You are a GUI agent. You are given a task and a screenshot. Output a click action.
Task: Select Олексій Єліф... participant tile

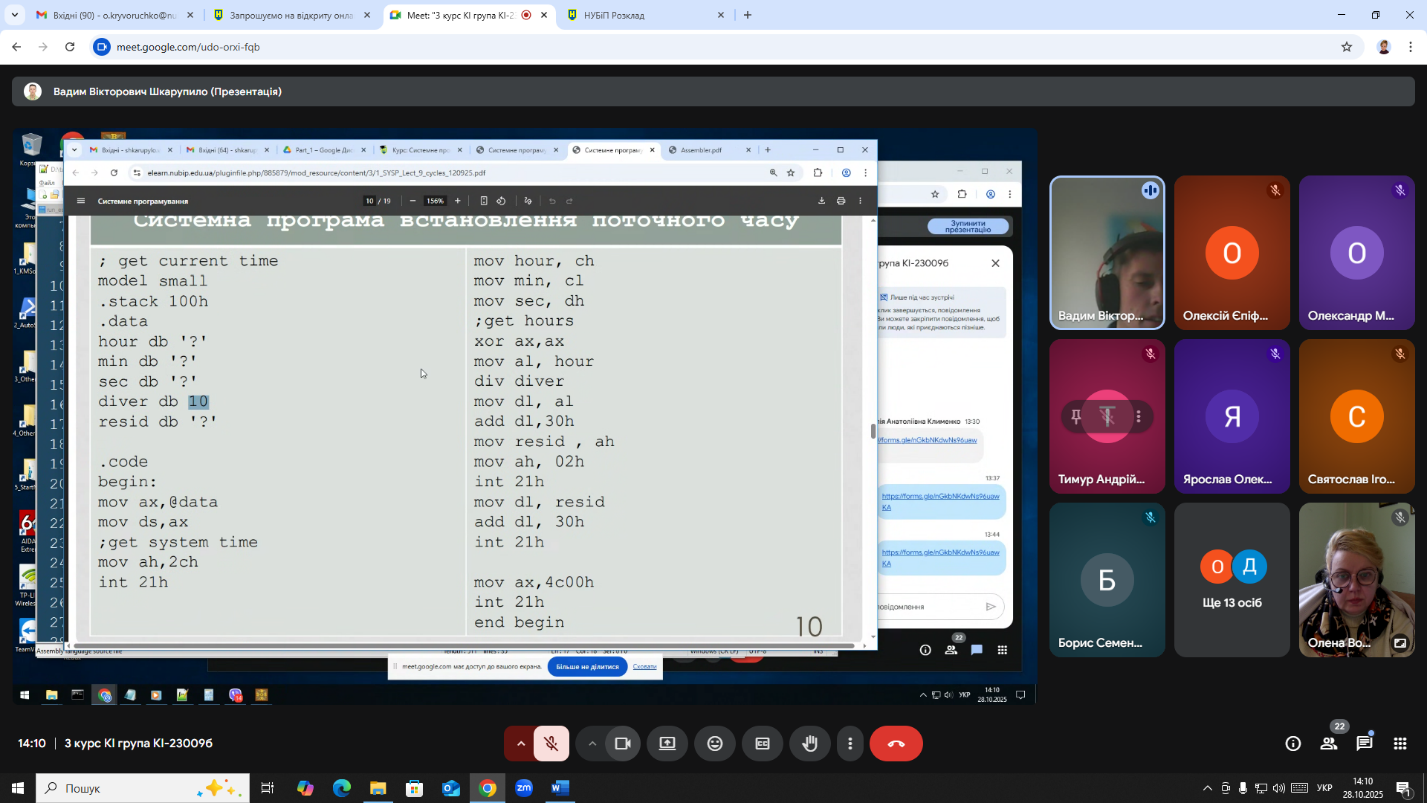pos(1232,252)
